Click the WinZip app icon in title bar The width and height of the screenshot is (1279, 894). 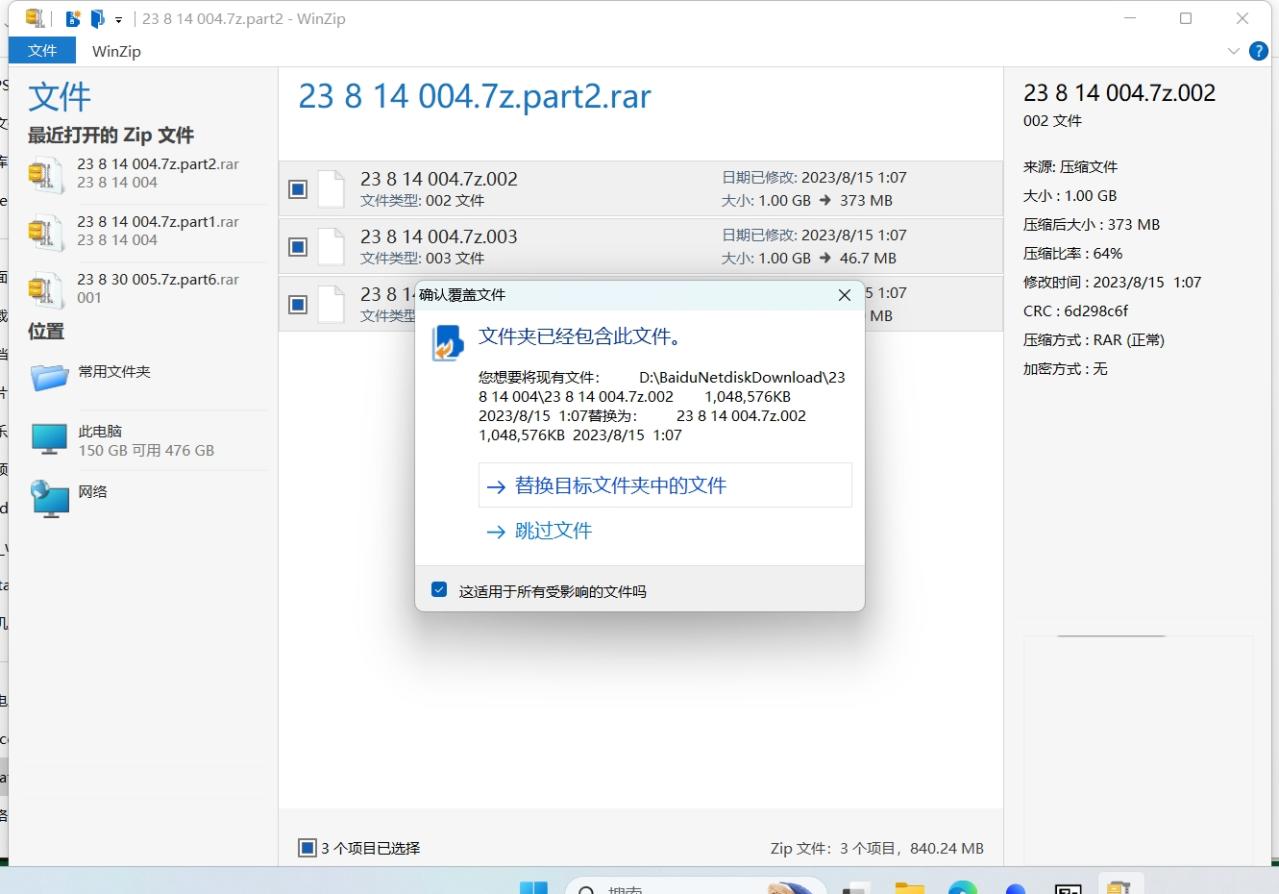(35, 18)
